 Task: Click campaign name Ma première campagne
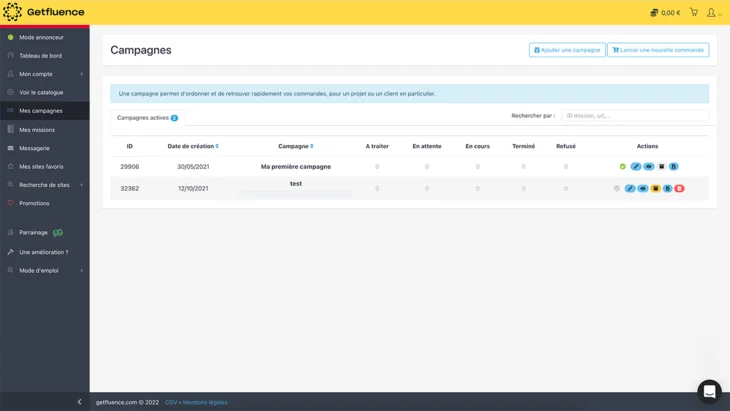click(x=296, y=167)
